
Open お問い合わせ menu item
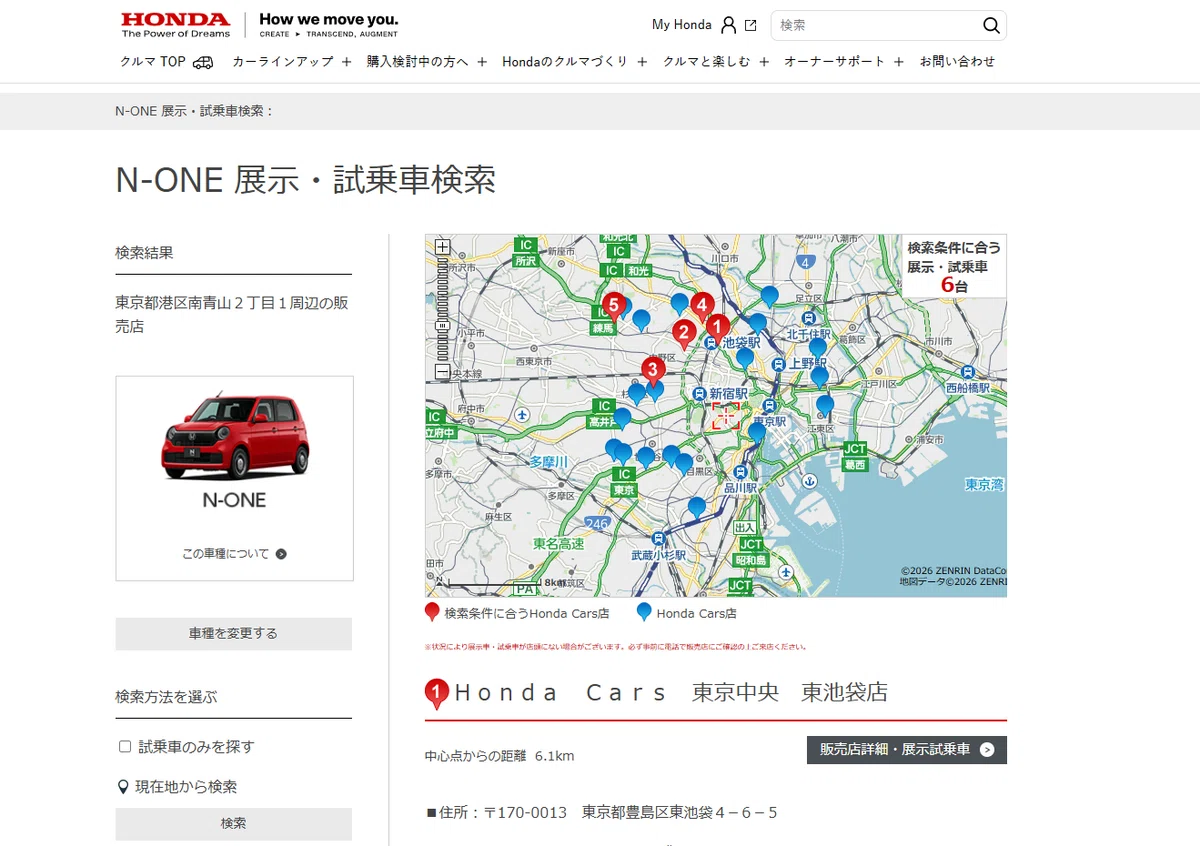(x=958, y=62)
